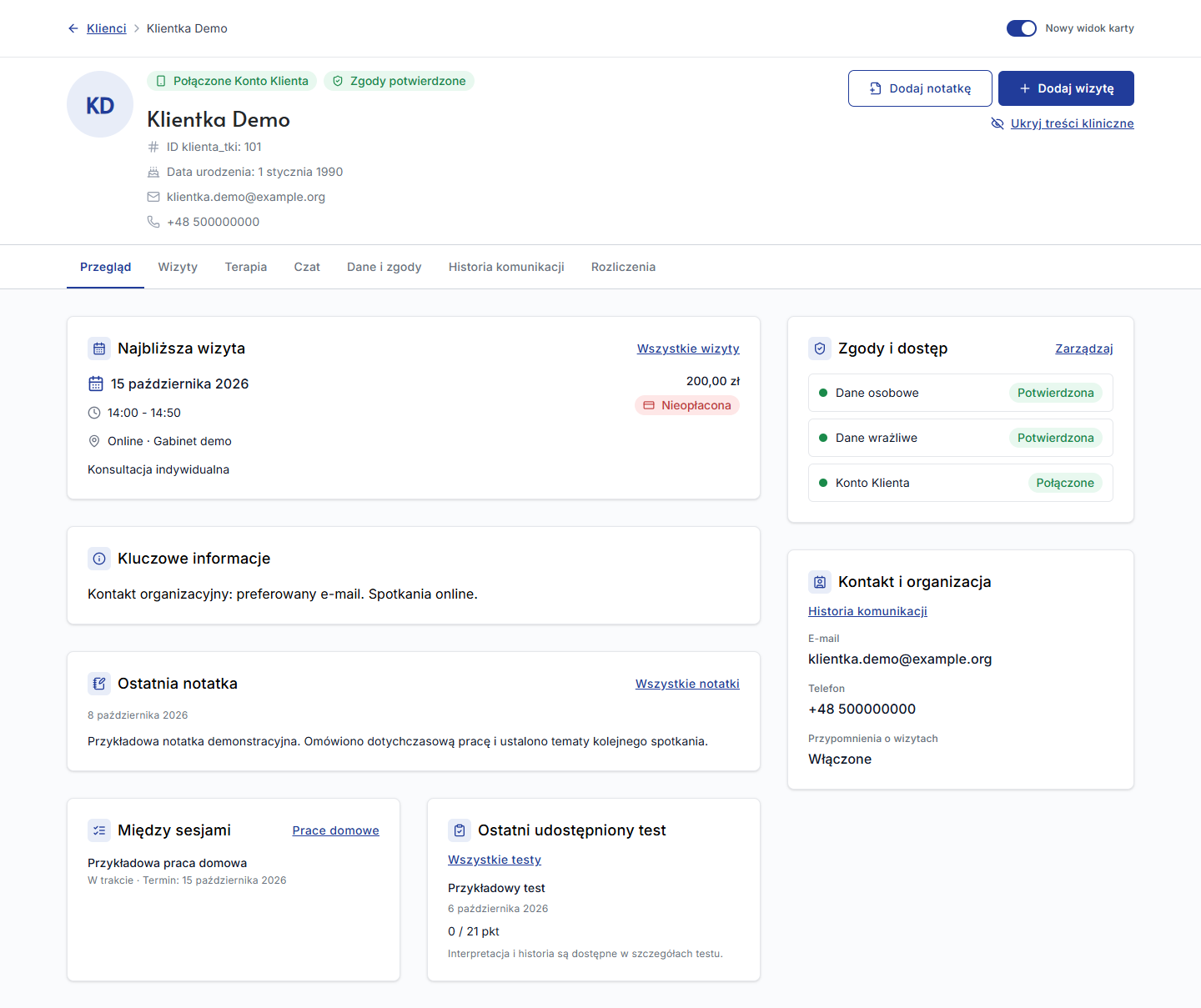The height and width of the screenshot is (1008, 1201).
Task: Open Historia komunikacji link in contact card
Action: 867,611
